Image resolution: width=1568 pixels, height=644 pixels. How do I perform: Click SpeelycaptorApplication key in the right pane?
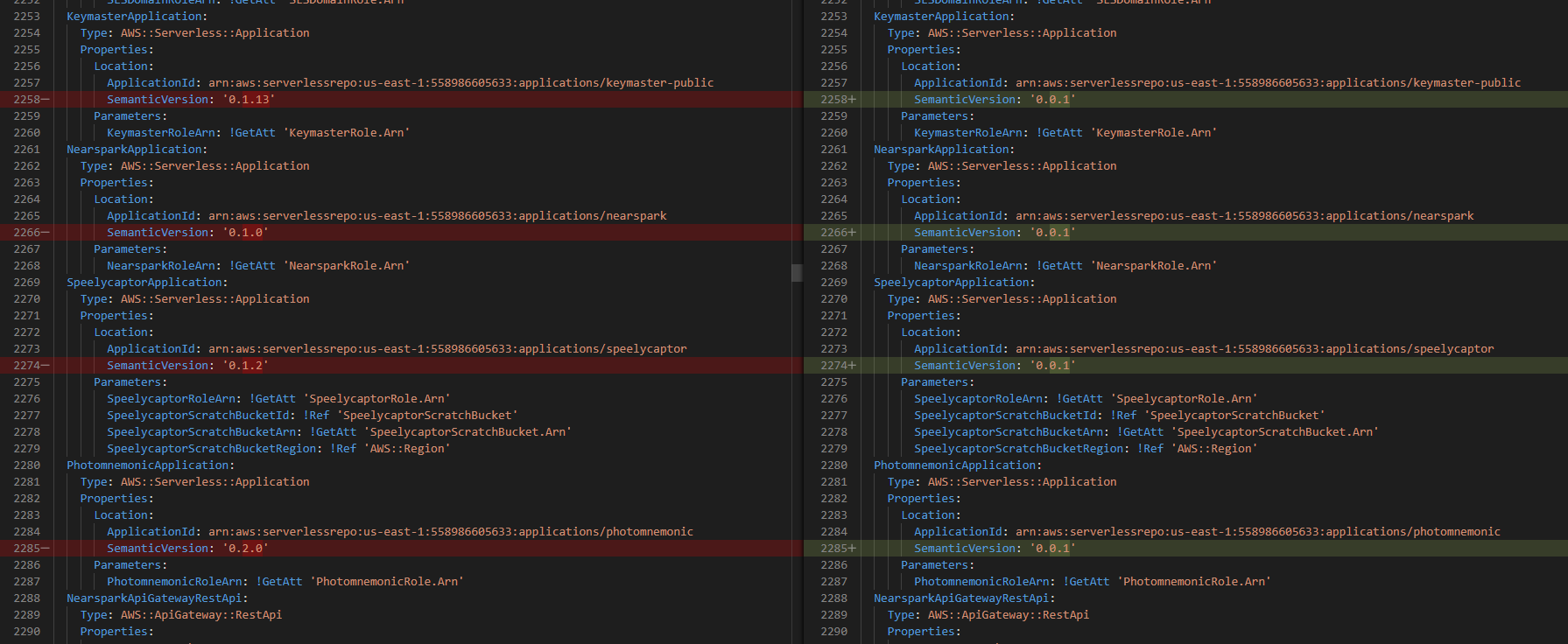952,283
